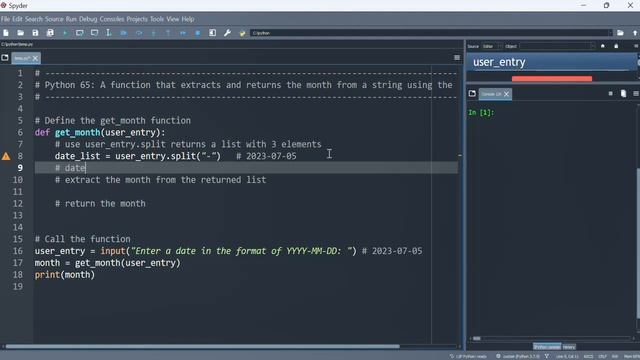Click the get_month function name on line 6
This screenshot has height=360, width=640.
coord(78,132)
